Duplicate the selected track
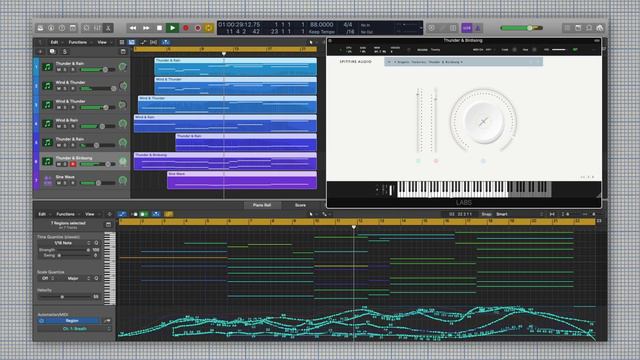The height and width of the screenshot is (360, 640). [x=52, y=52]
